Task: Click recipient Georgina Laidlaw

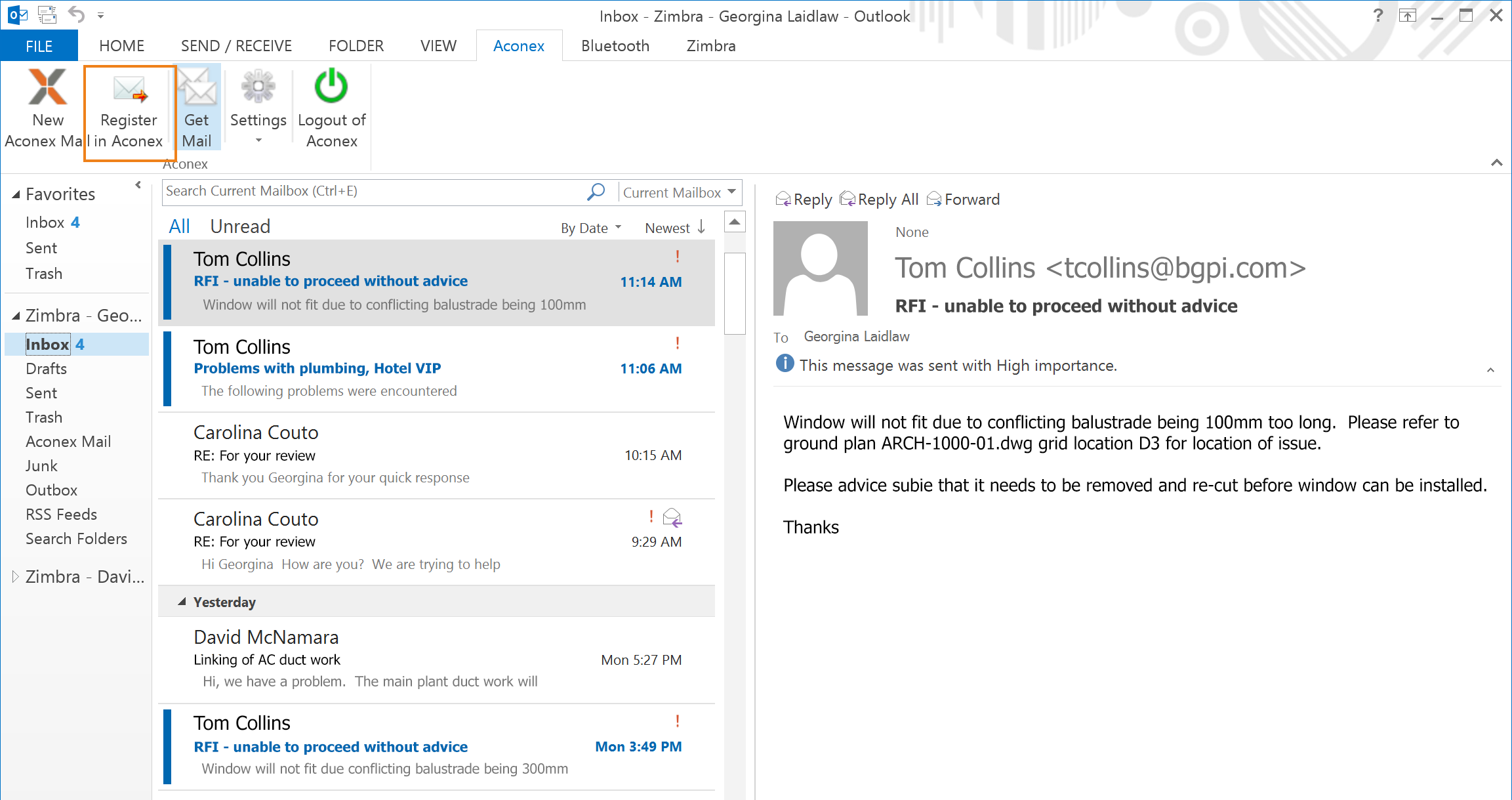Action: click(857, 337)
